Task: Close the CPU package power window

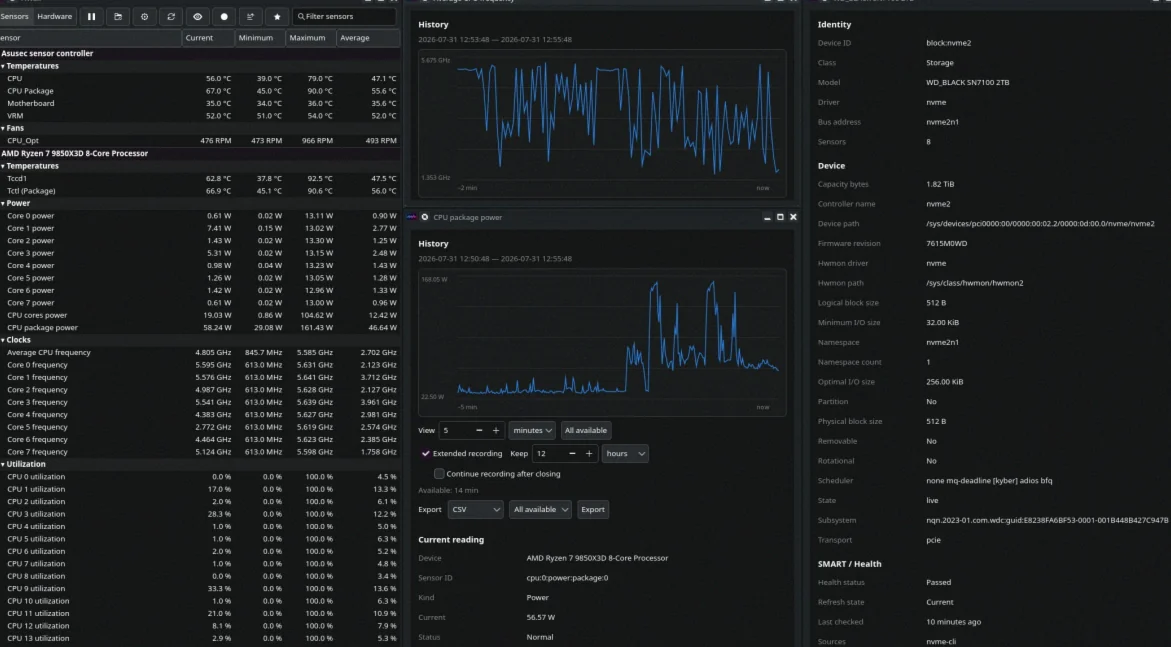Action: [793, 217]
